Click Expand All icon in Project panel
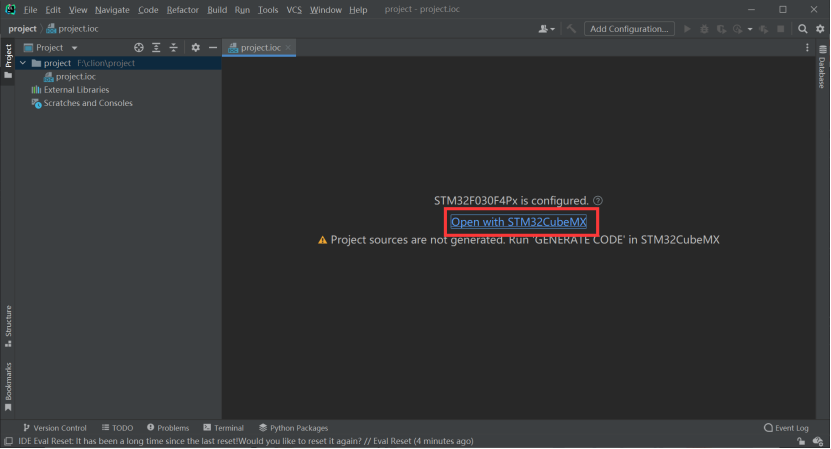 click(x=156, y=48)
